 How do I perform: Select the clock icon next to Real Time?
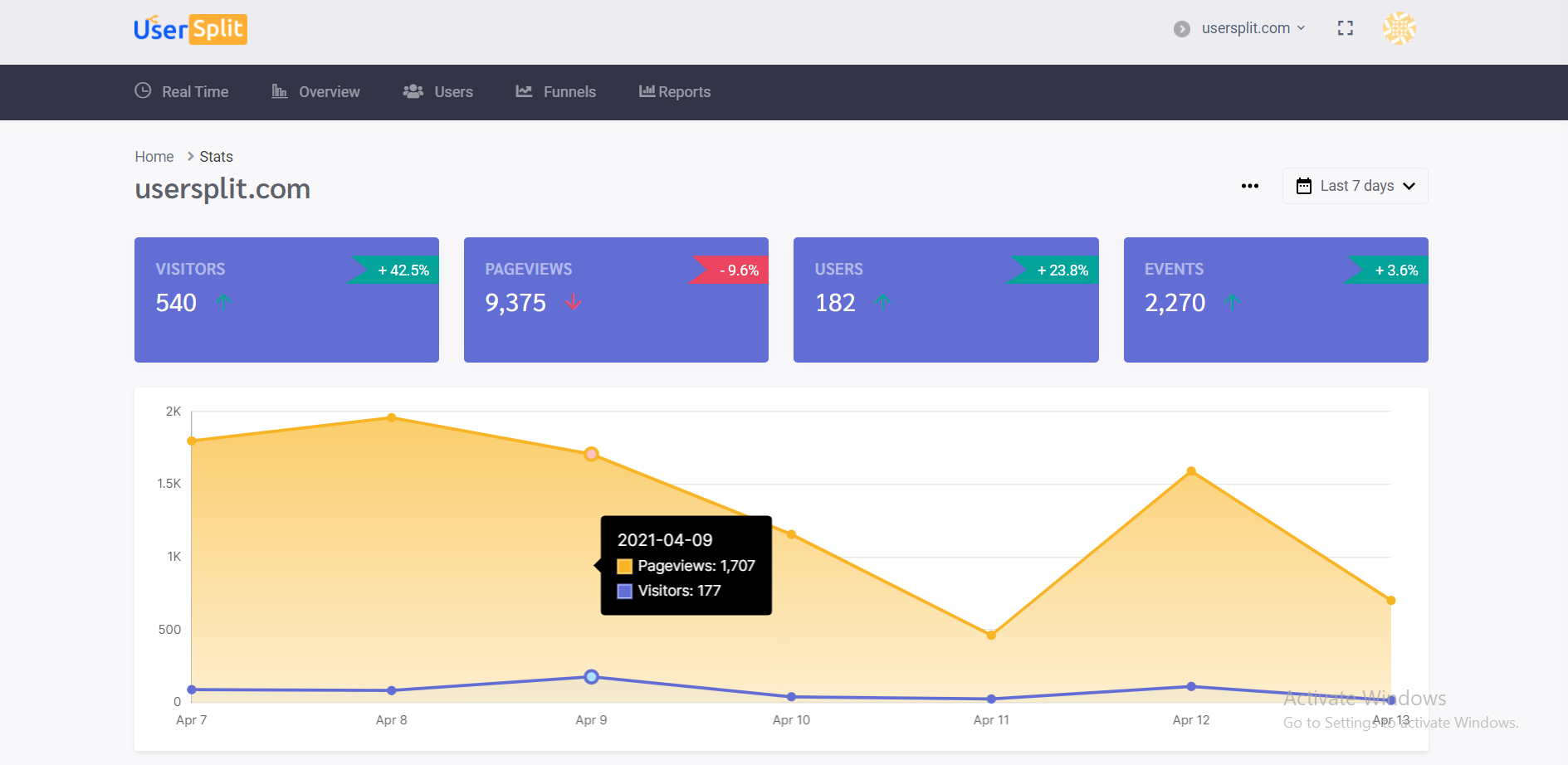[142, 91]
